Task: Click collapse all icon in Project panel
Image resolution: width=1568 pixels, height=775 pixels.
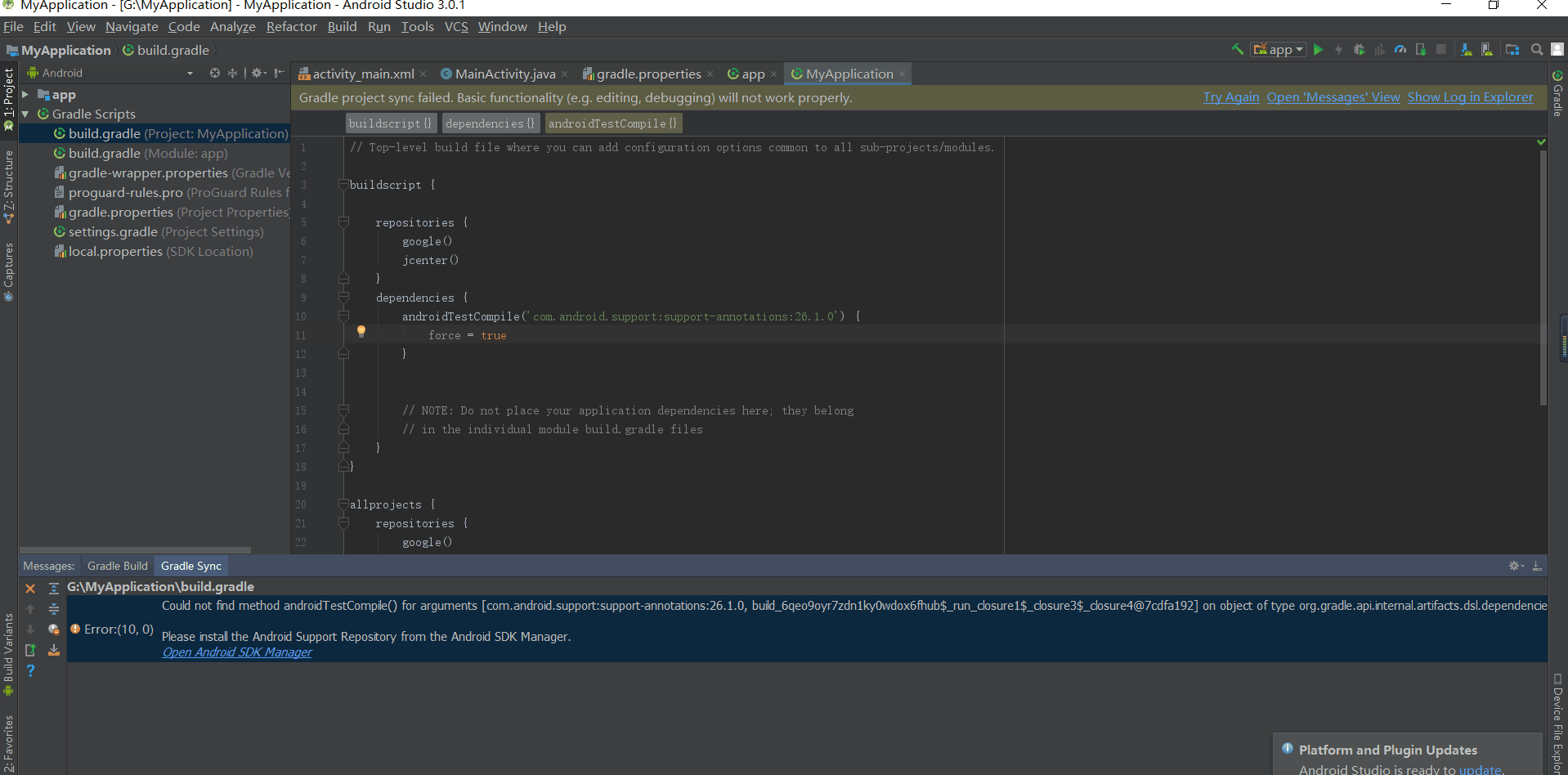Action: [232, 73]
